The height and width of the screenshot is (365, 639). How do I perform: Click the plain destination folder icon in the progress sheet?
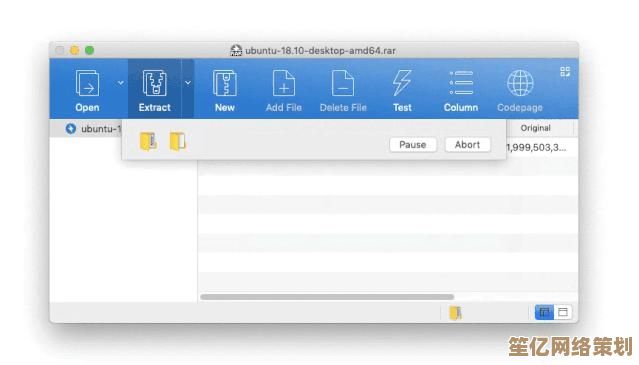[x=178, y=141]
